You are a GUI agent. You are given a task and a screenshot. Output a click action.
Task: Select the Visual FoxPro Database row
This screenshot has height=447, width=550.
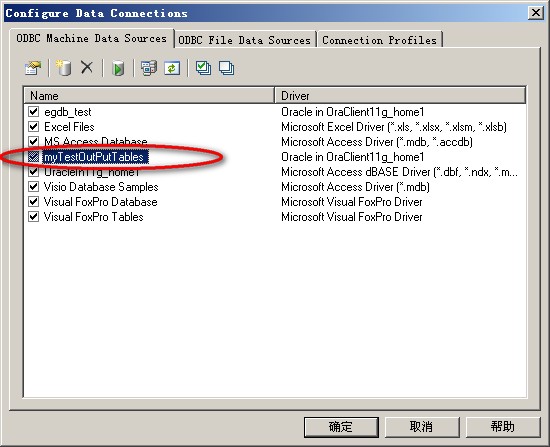click(275, 202)
